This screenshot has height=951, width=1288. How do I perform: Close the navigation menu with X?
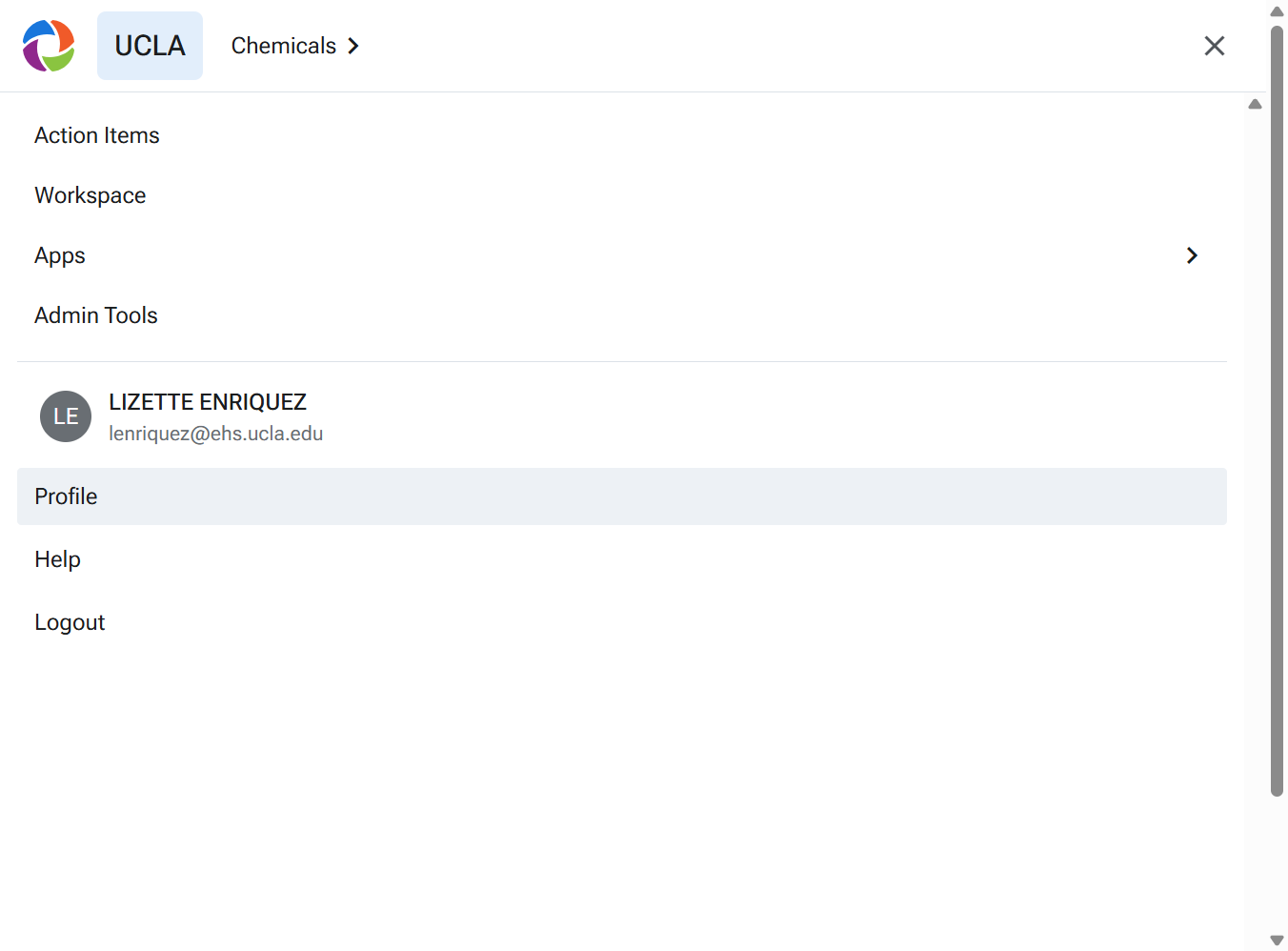1214,46
